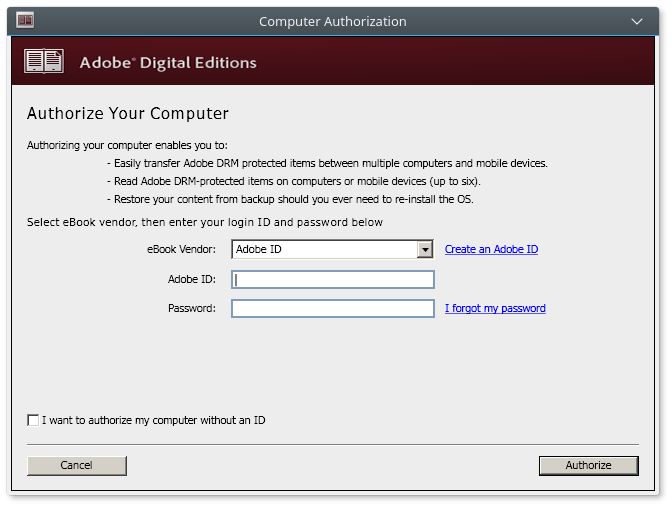Image resolution: width=672 pixels, height=508 pixels.
Task: Click the 'Computer Authorization' window title
Action: [x=333, y=21]
